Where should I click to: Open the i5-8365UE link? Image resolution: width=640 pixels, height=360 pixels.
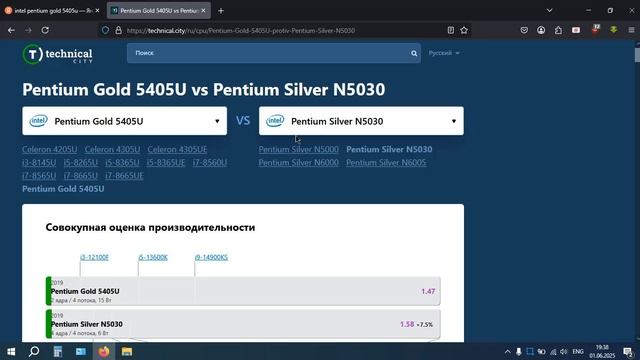coord(166,162)
